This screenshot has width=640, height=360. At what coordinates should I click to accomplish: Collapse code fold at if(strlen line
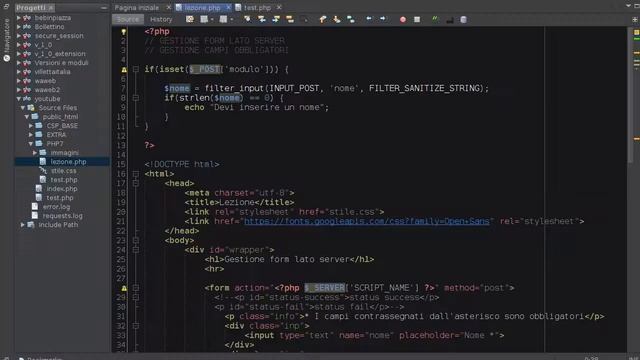[x=136, y=98]
